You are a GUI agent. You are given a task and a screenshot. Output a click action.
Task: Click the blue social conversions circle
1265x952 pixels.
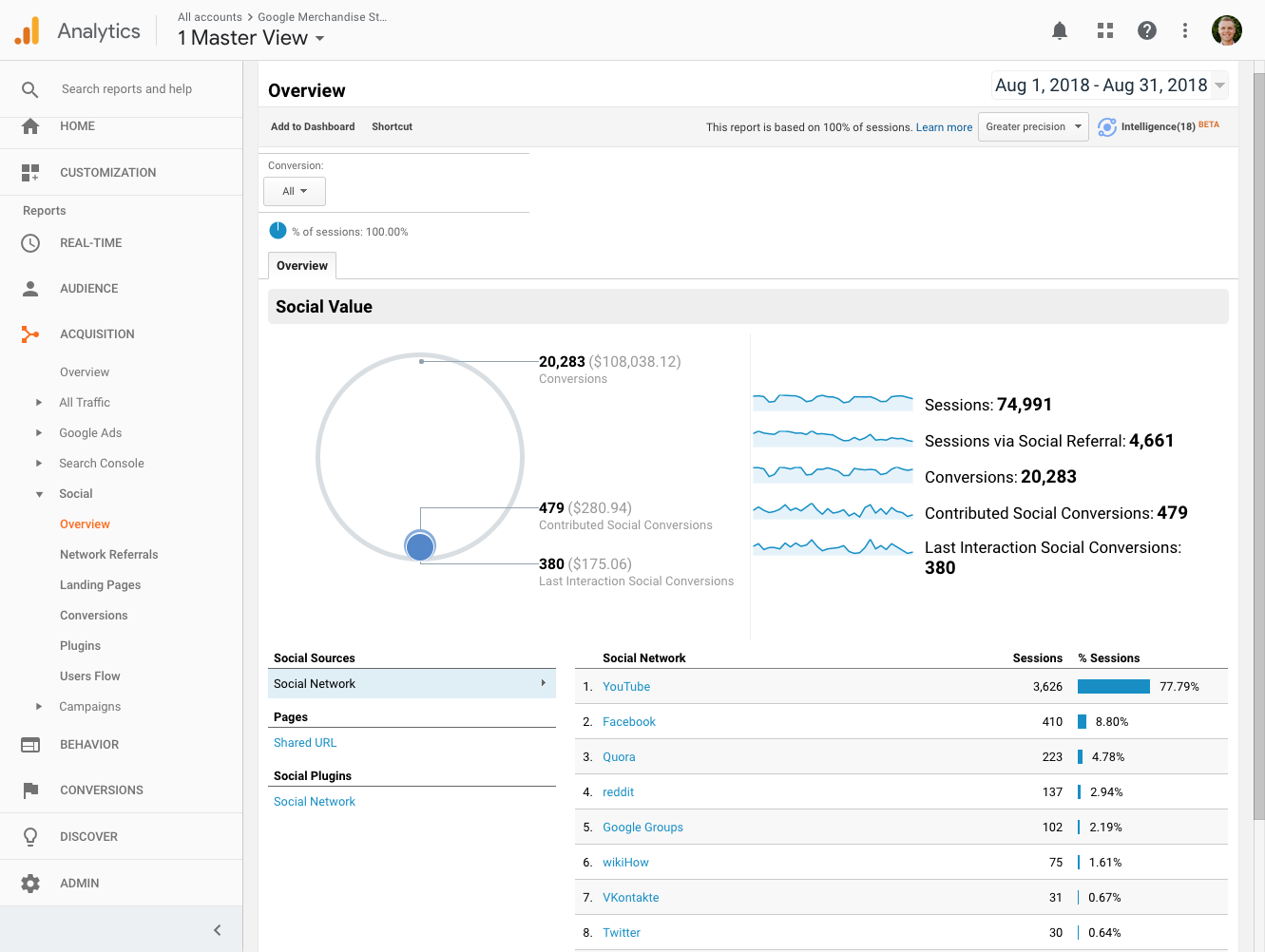click(x=420, y=546)
